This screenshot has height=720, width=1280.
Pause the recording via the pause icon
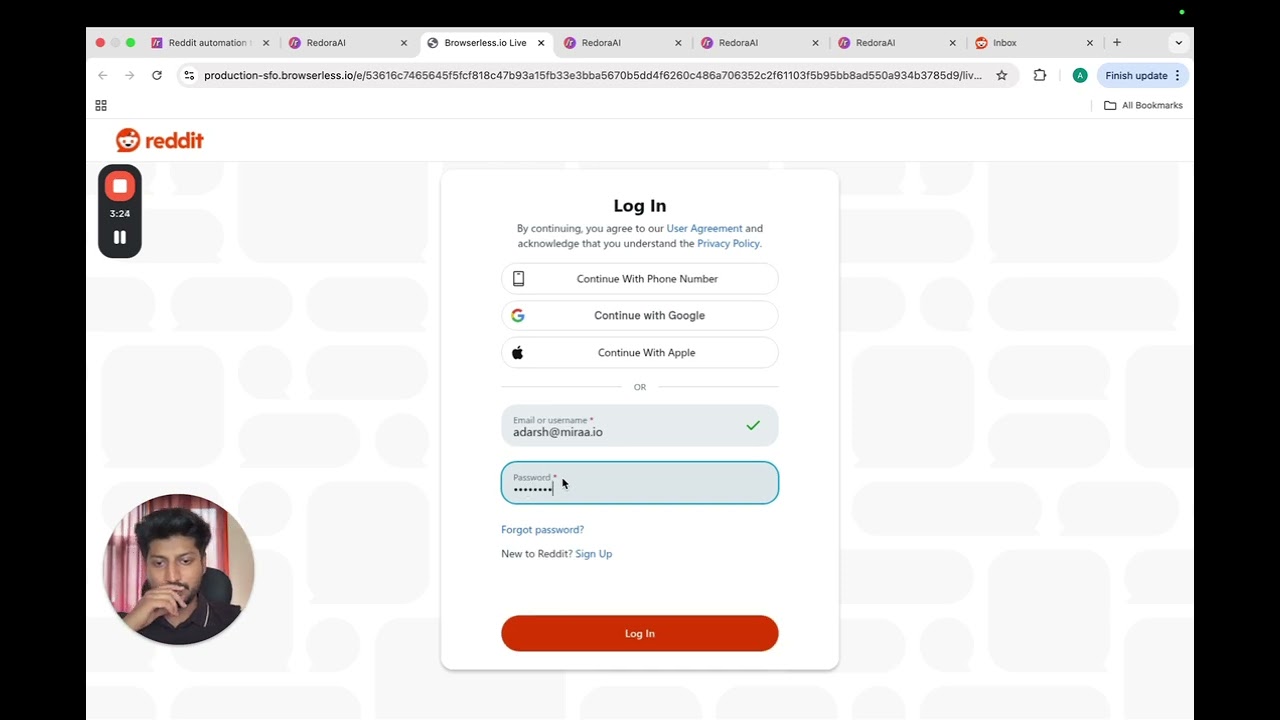120,237
